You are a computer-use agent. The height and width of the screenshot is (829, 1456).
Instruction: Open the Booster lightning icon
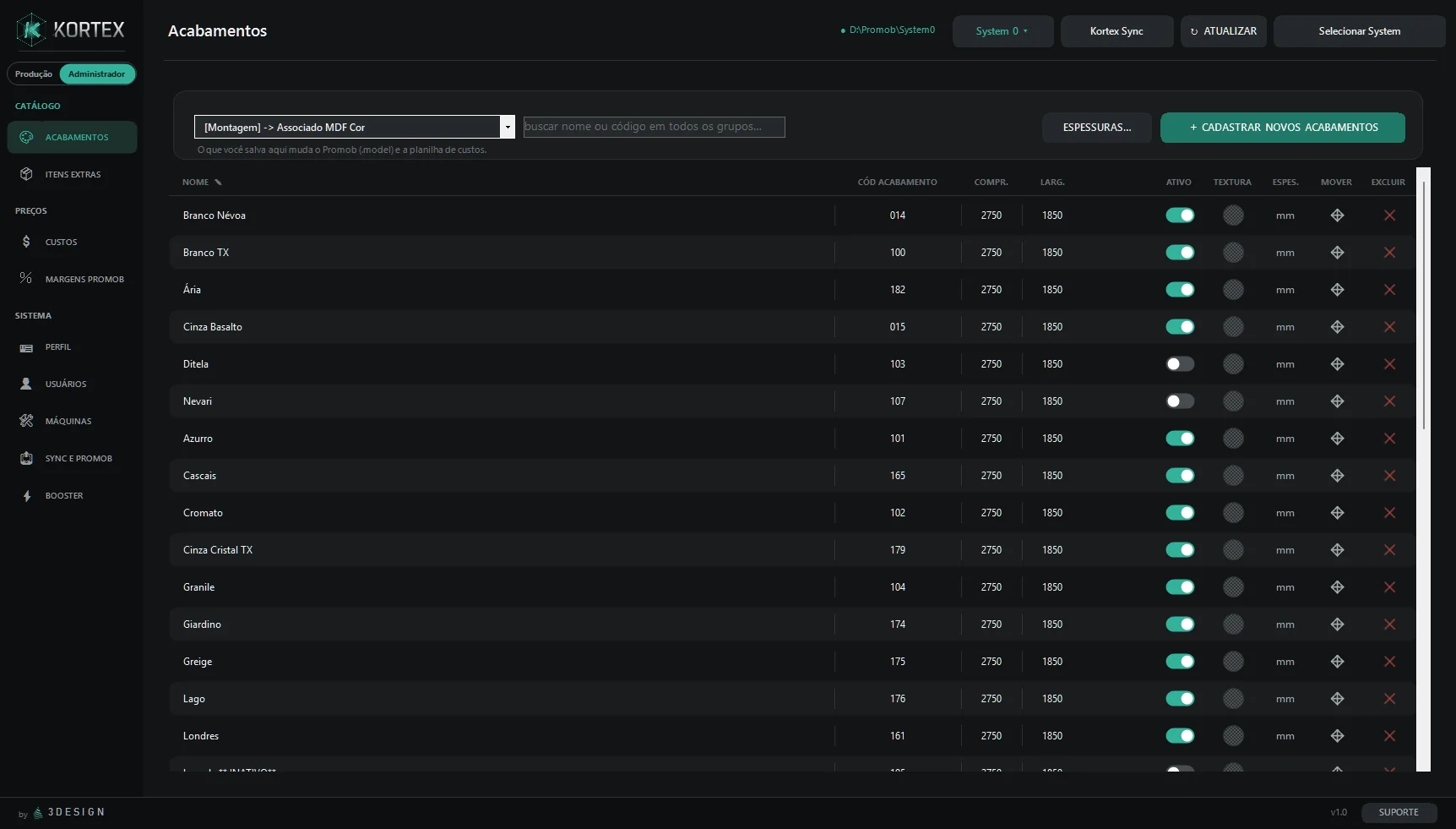[27, 496]
